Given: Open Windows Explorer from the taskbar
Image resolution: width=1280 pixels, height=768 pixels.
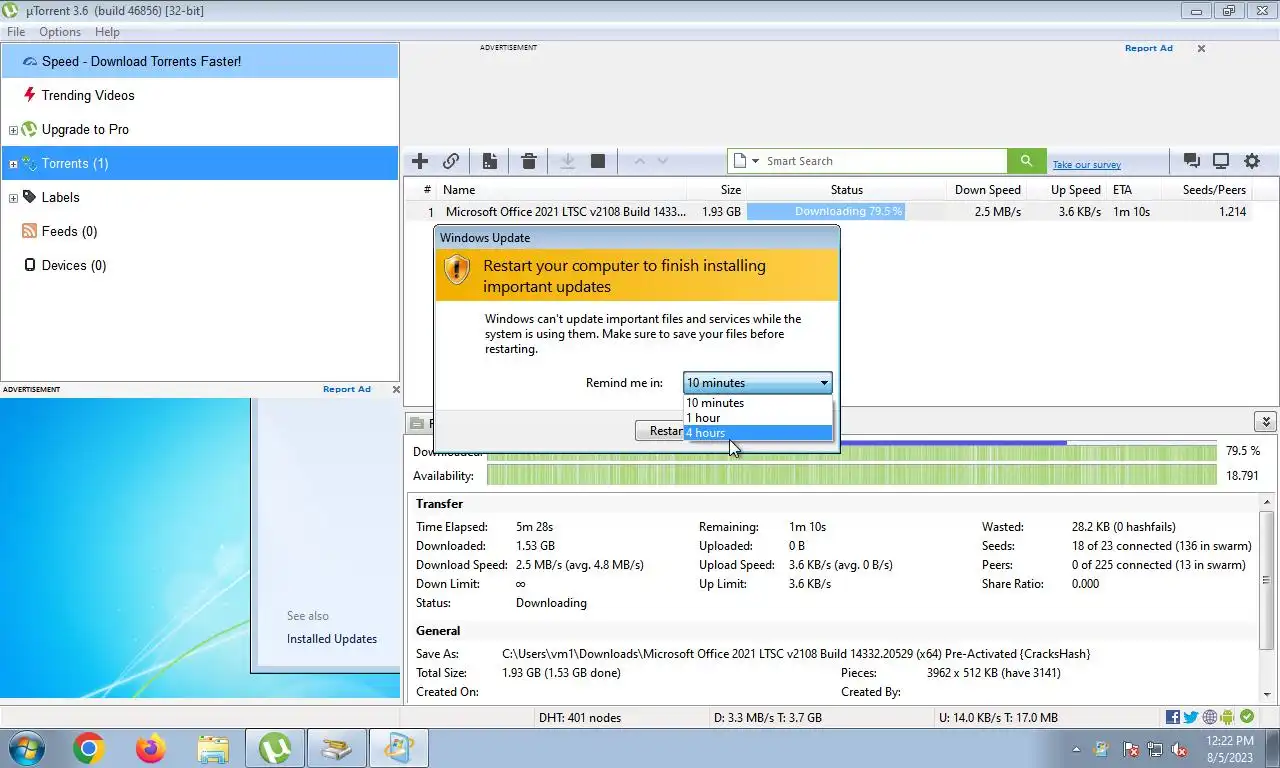Looking at the screenshot, I should (x=213, y=748).
